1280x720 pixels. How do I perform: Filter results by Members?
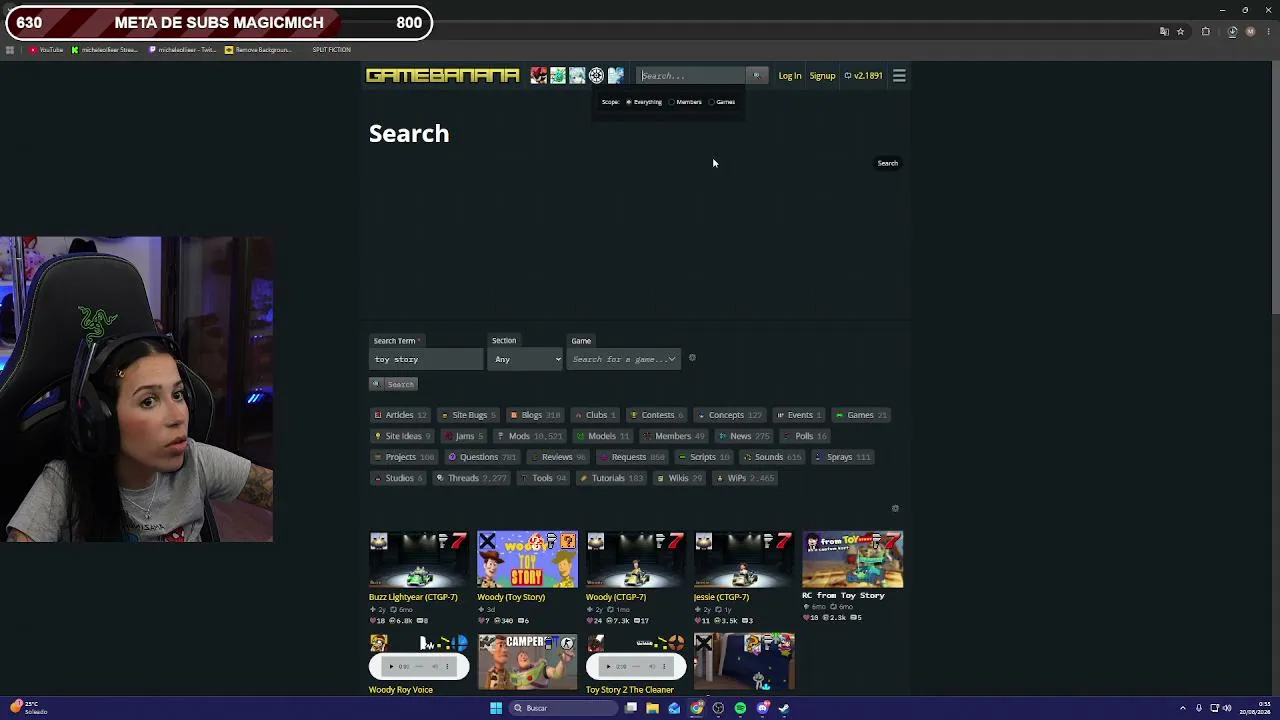pos(673,436)
